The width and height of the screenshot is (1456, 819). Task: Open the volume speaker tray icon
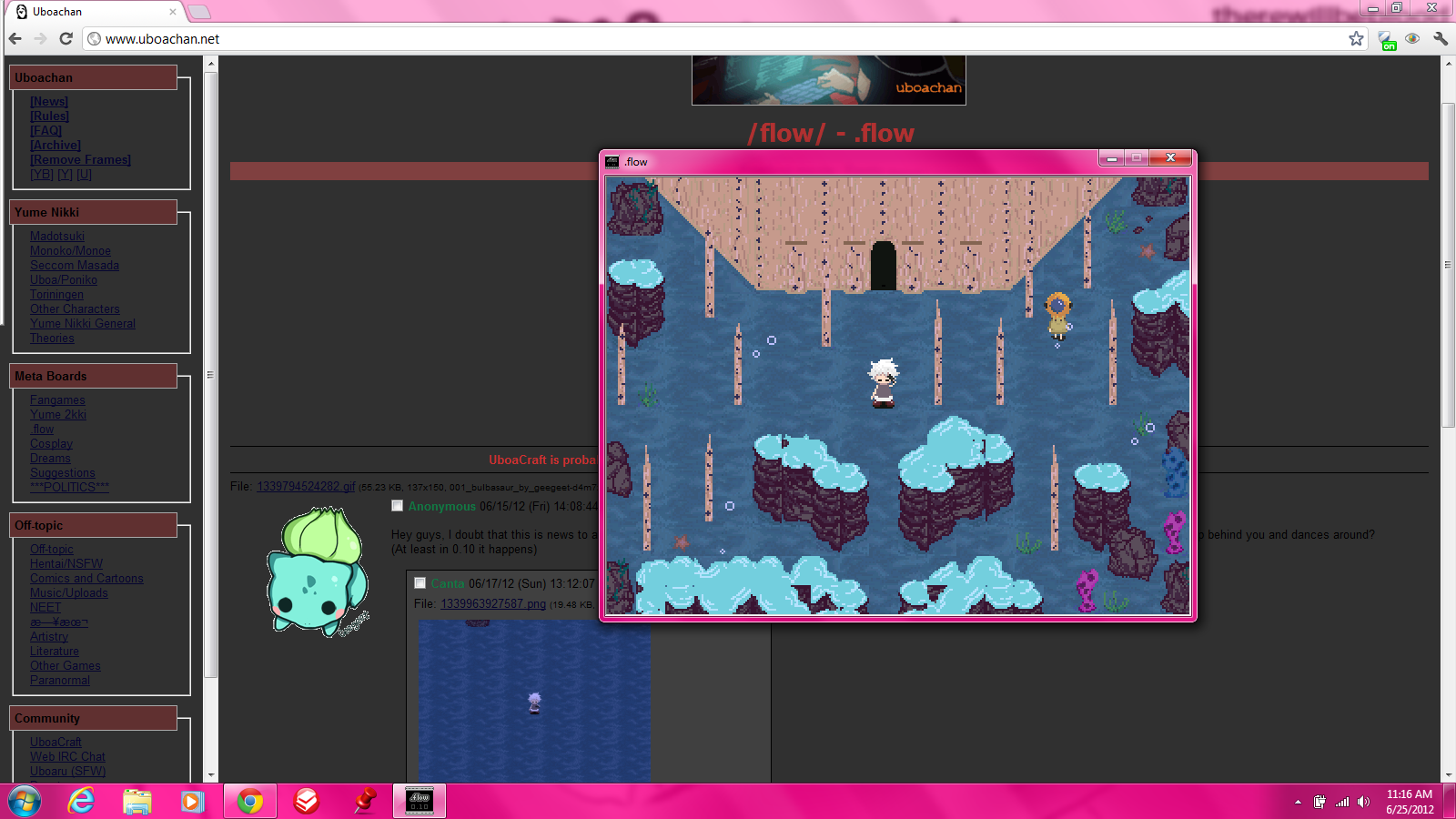pos(1363,802)
